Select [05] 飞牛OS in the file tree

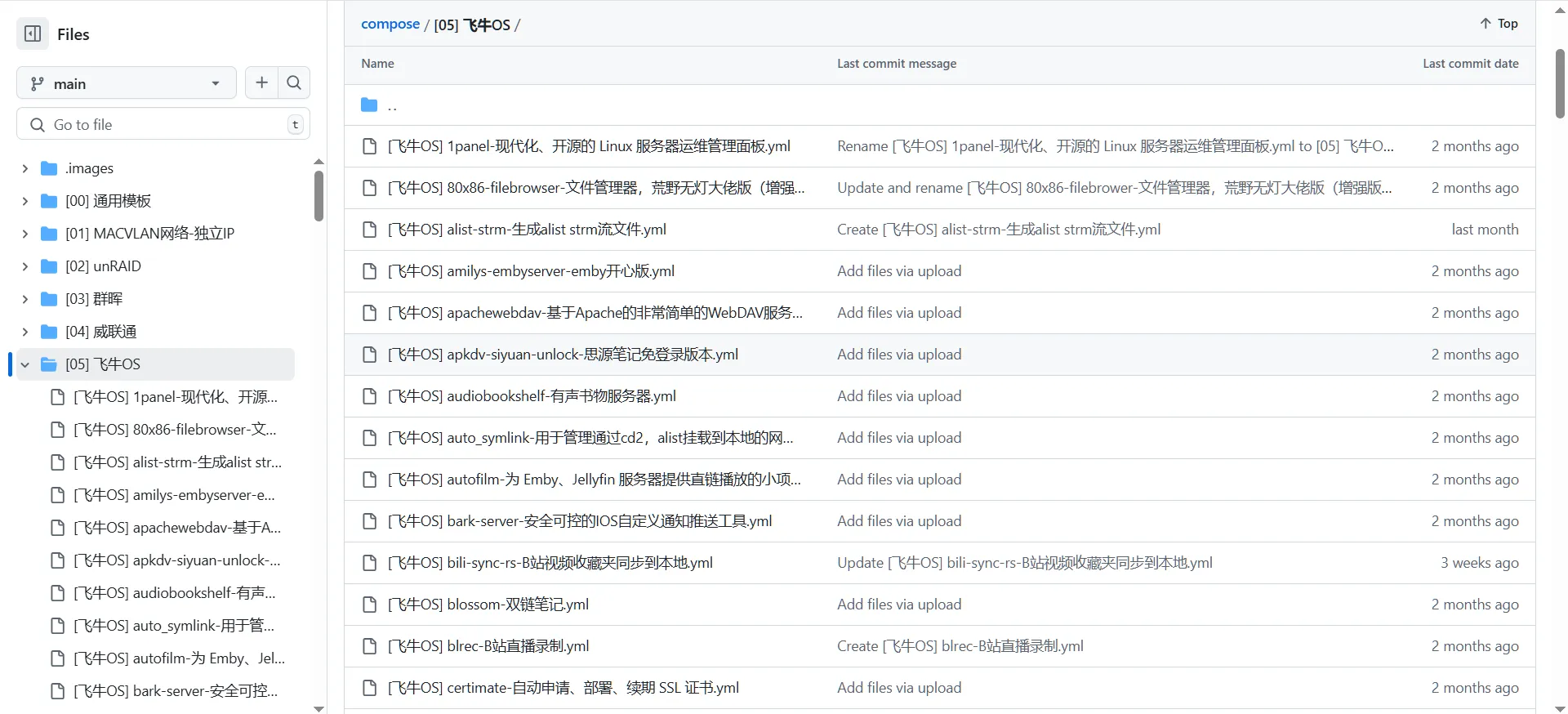click(x=103, y=364)
